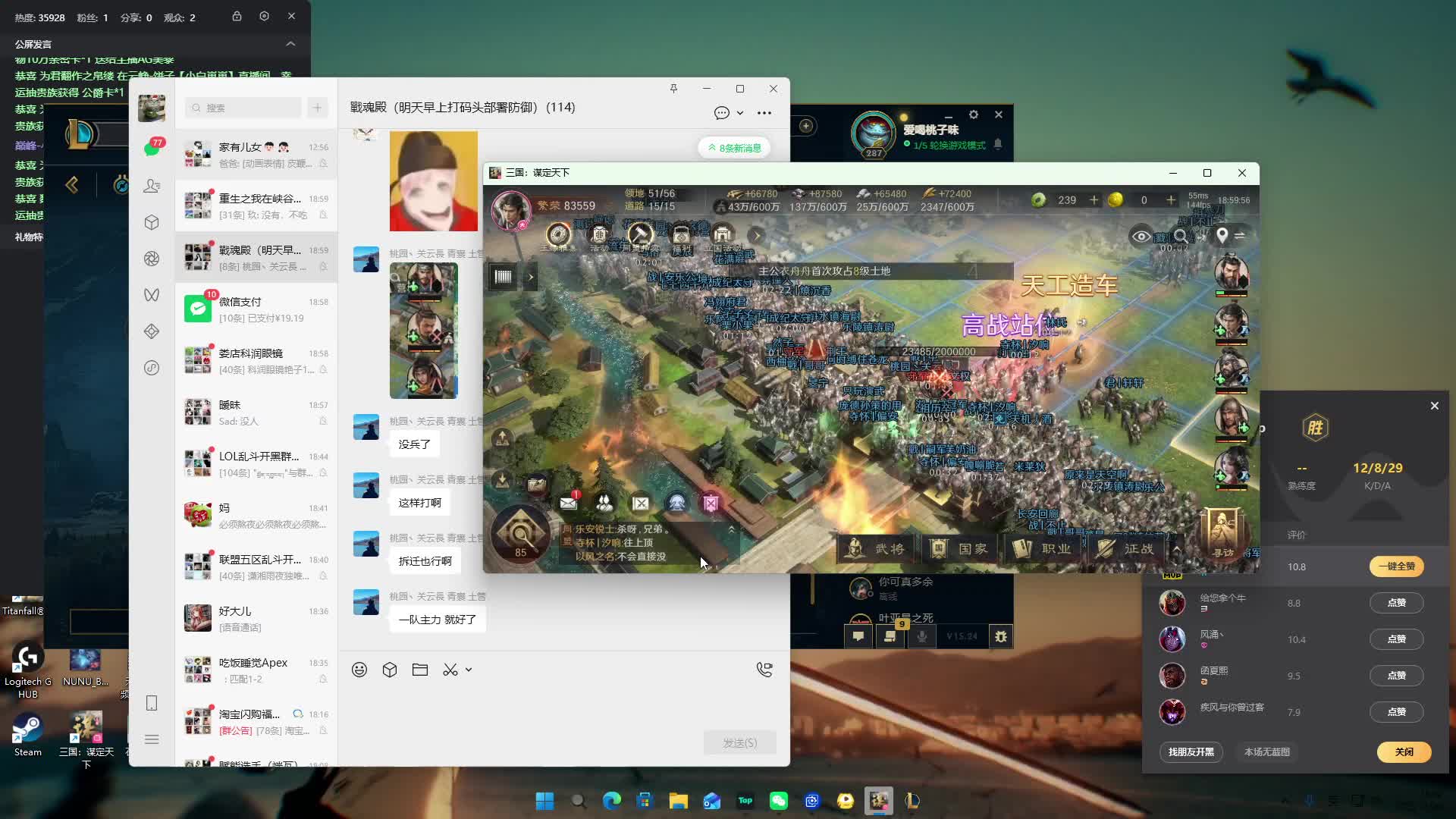This screenshot has width=1456, height=819.
Task: Click the voice call phone icon
Action: (764, 670)
